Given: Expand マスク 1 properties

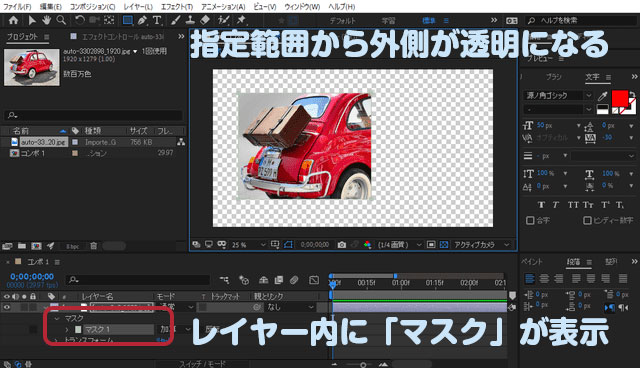Looking at the screenshot, I should click(67, 329).
